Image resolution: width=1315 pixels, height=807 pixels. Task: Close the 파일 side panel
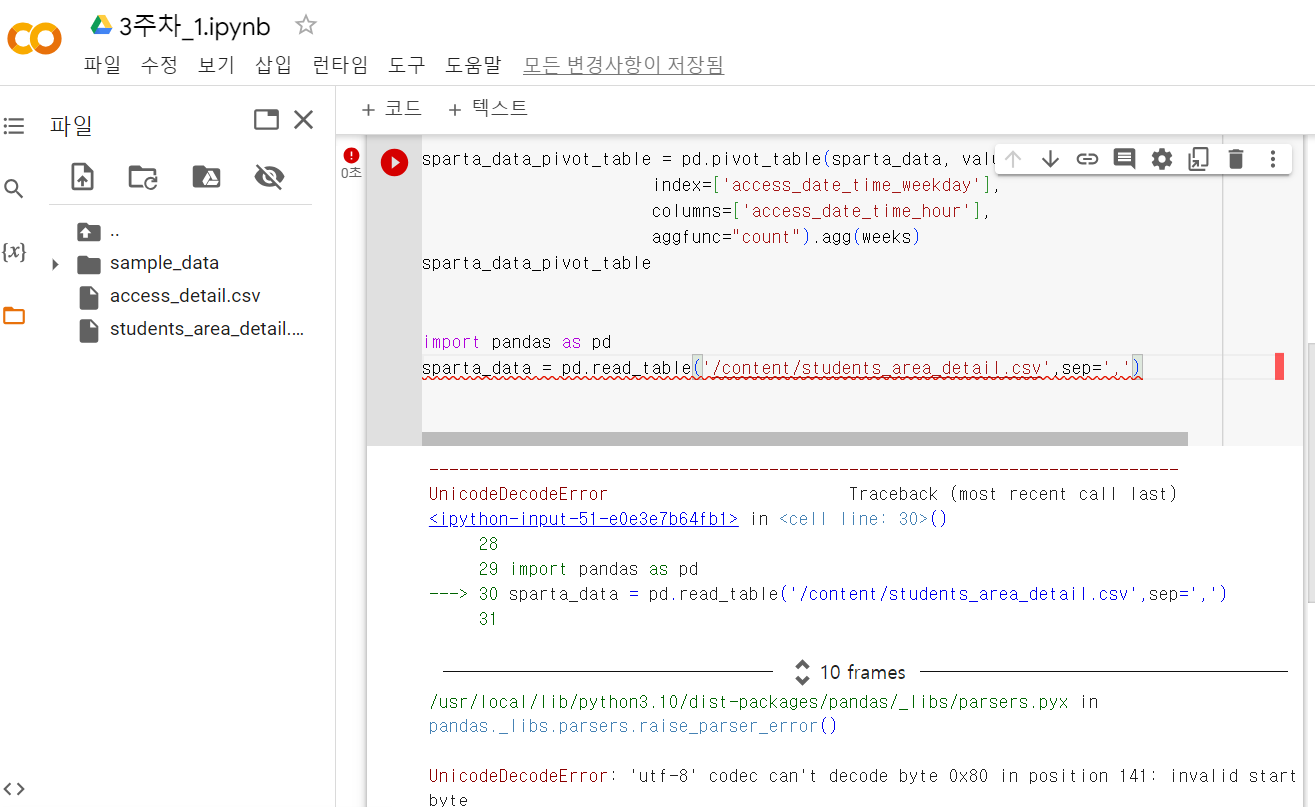[304, 120]
